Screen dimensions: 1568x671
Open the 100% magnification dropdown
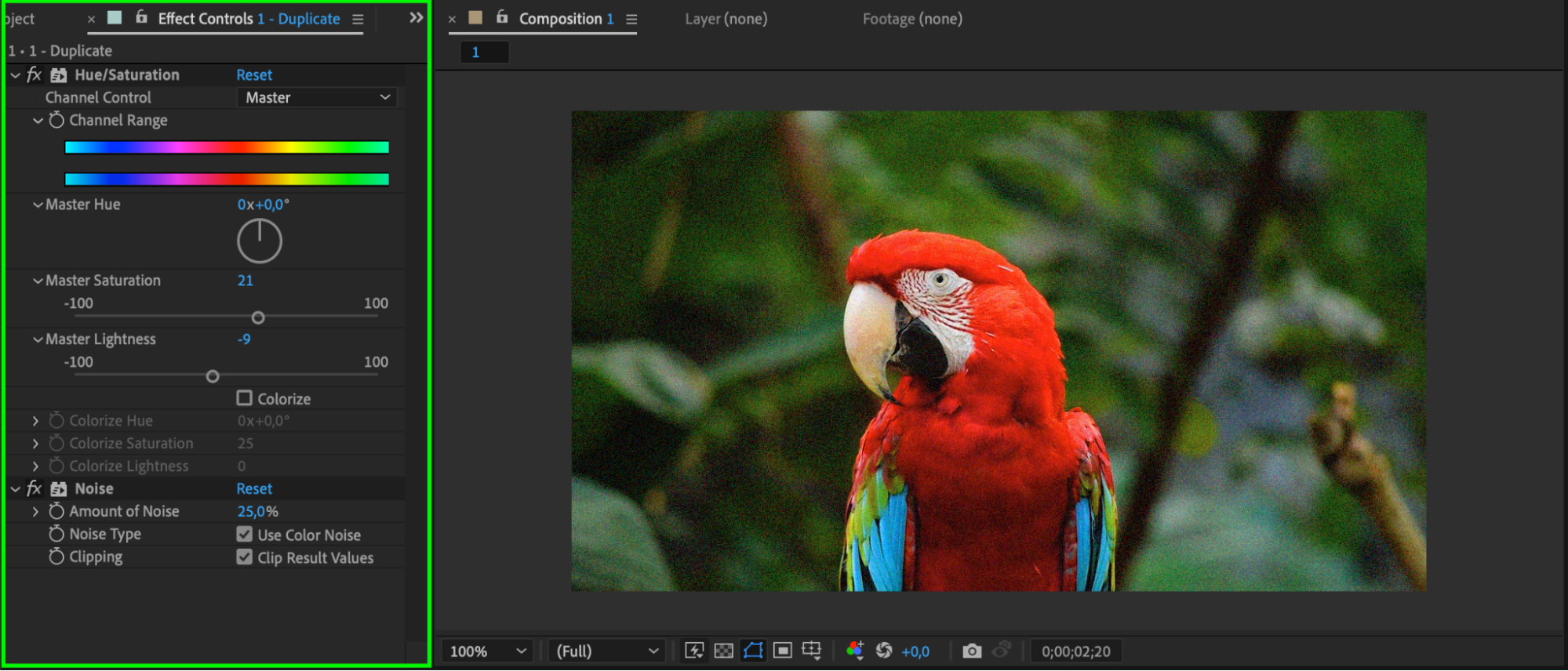487,651
